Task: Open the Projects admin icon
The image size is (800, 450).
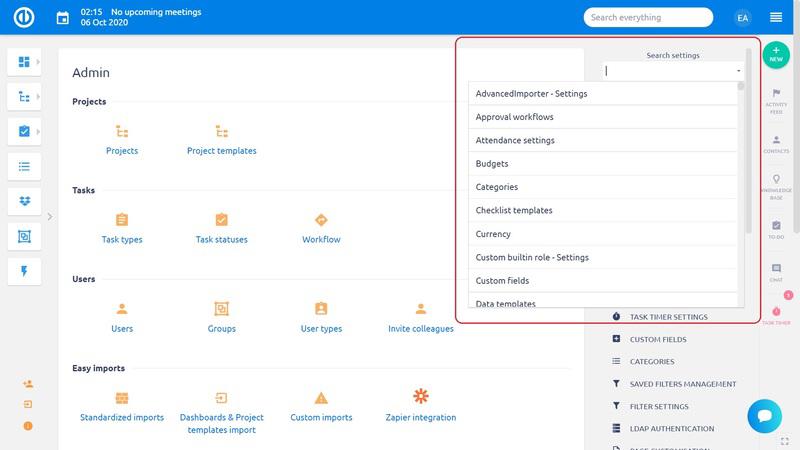Action: point(121,132)
